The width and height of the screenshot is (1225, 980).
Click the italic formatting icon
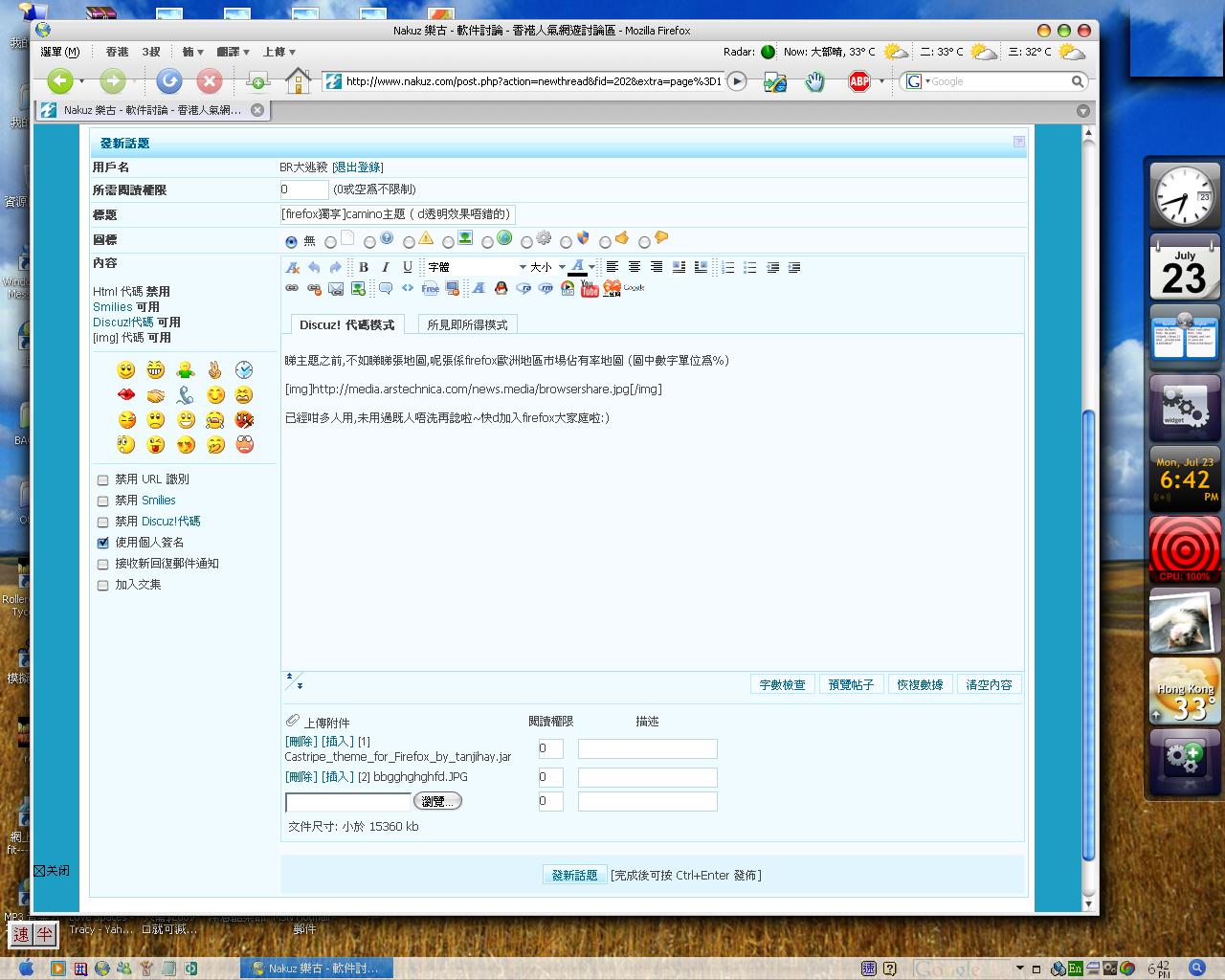[386, 268]
